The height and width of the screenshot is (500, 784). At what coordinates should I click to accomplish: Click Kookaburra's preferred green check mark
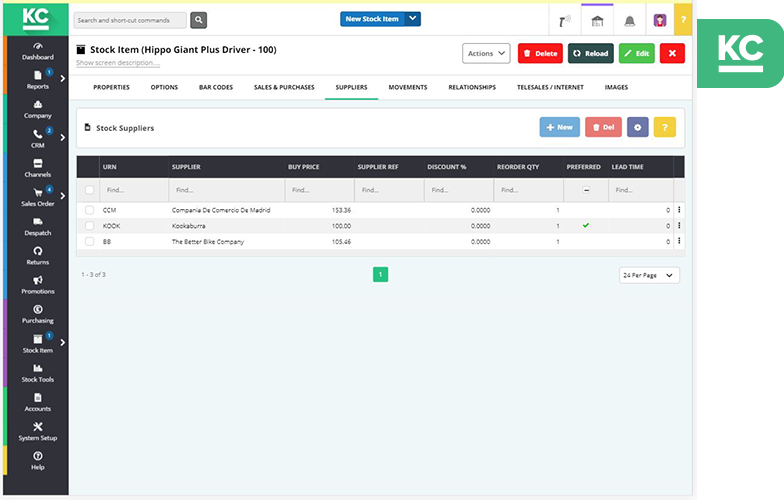click(586, 226)
